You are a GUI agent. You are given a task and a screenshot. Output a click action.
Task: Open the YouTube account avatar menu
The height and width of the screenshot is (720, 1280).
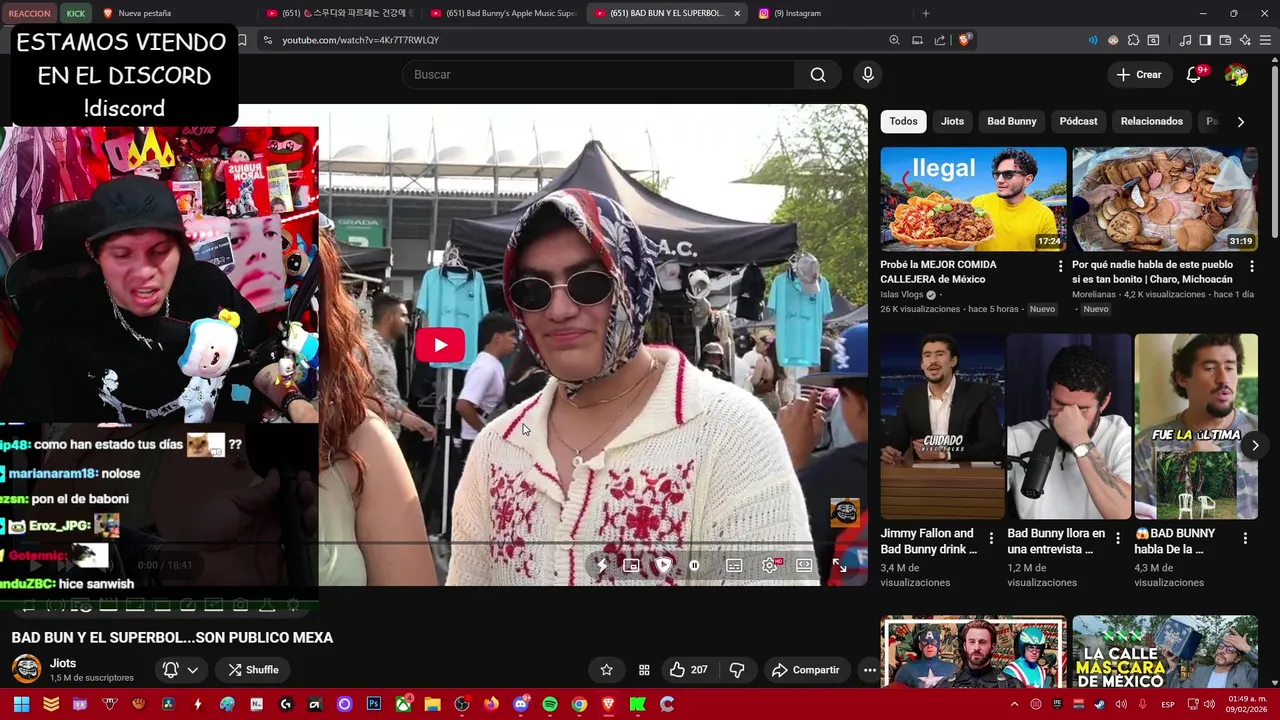(x=1237, y=75)
